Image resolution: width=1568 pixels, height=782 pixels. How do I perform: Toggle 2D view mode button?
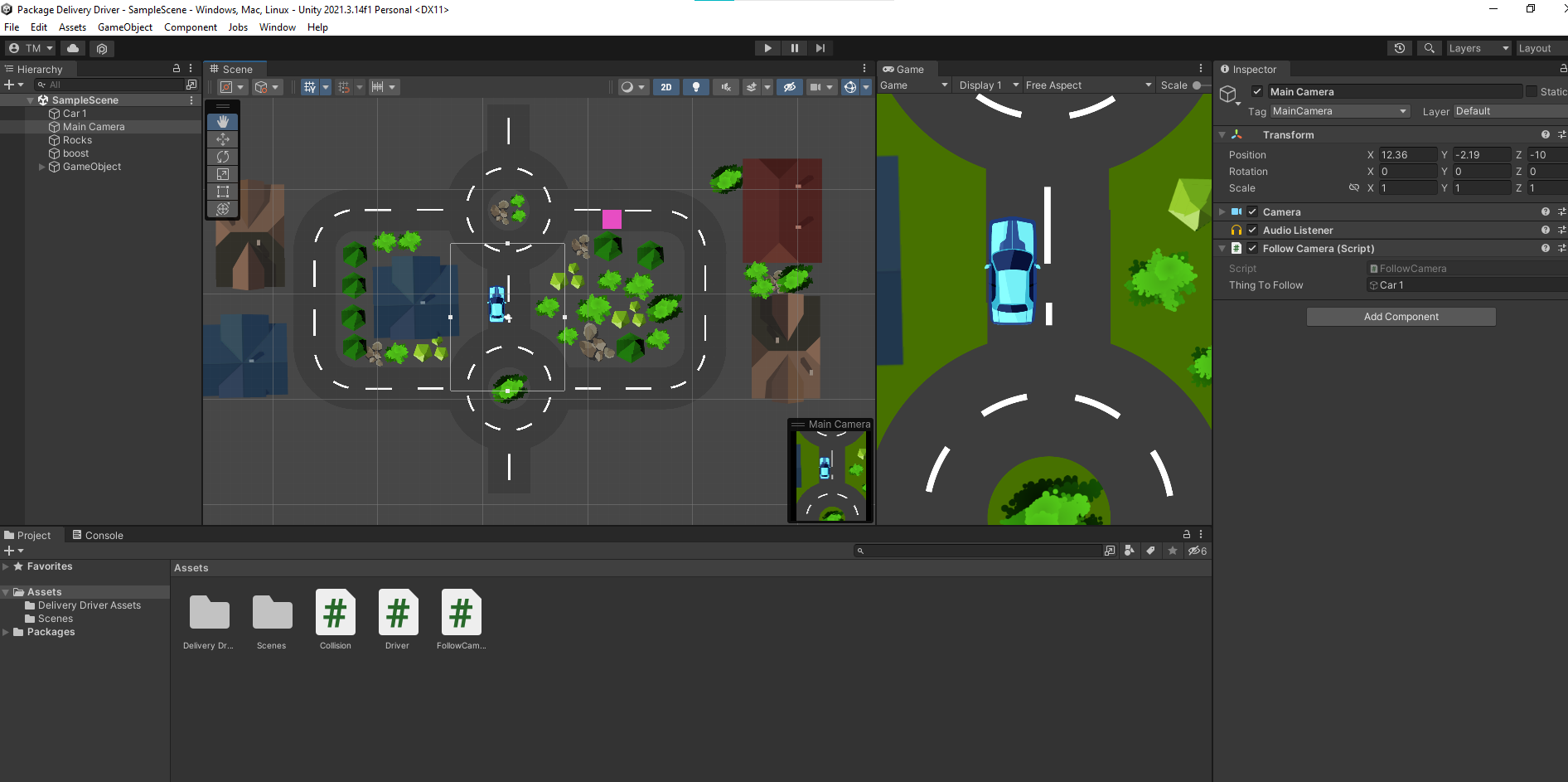pyautogui.click(x=666, y=87)
